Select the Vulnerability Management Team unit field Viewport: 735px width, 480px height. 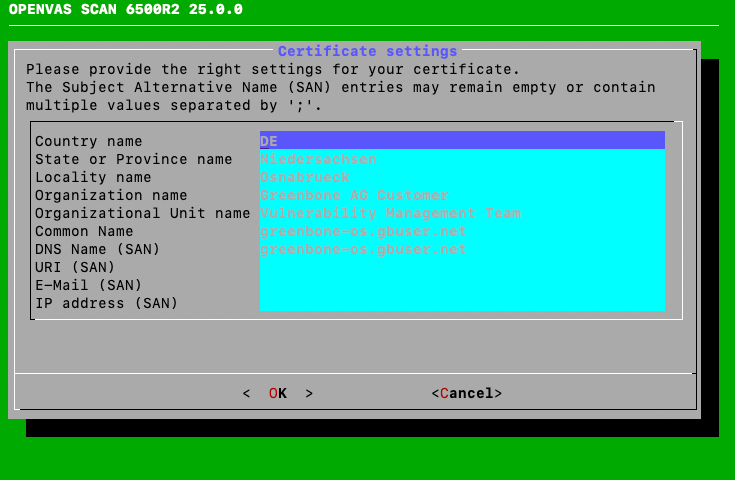point(461,213)
